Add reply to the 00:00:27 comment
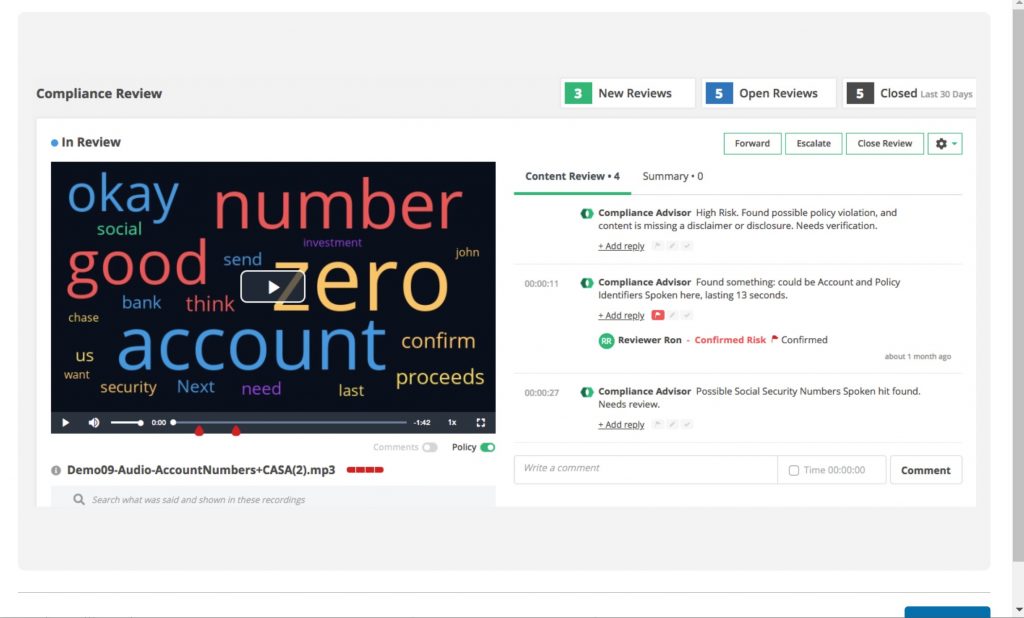Screen dimensions: 1024x618 (x=621, y=425)
